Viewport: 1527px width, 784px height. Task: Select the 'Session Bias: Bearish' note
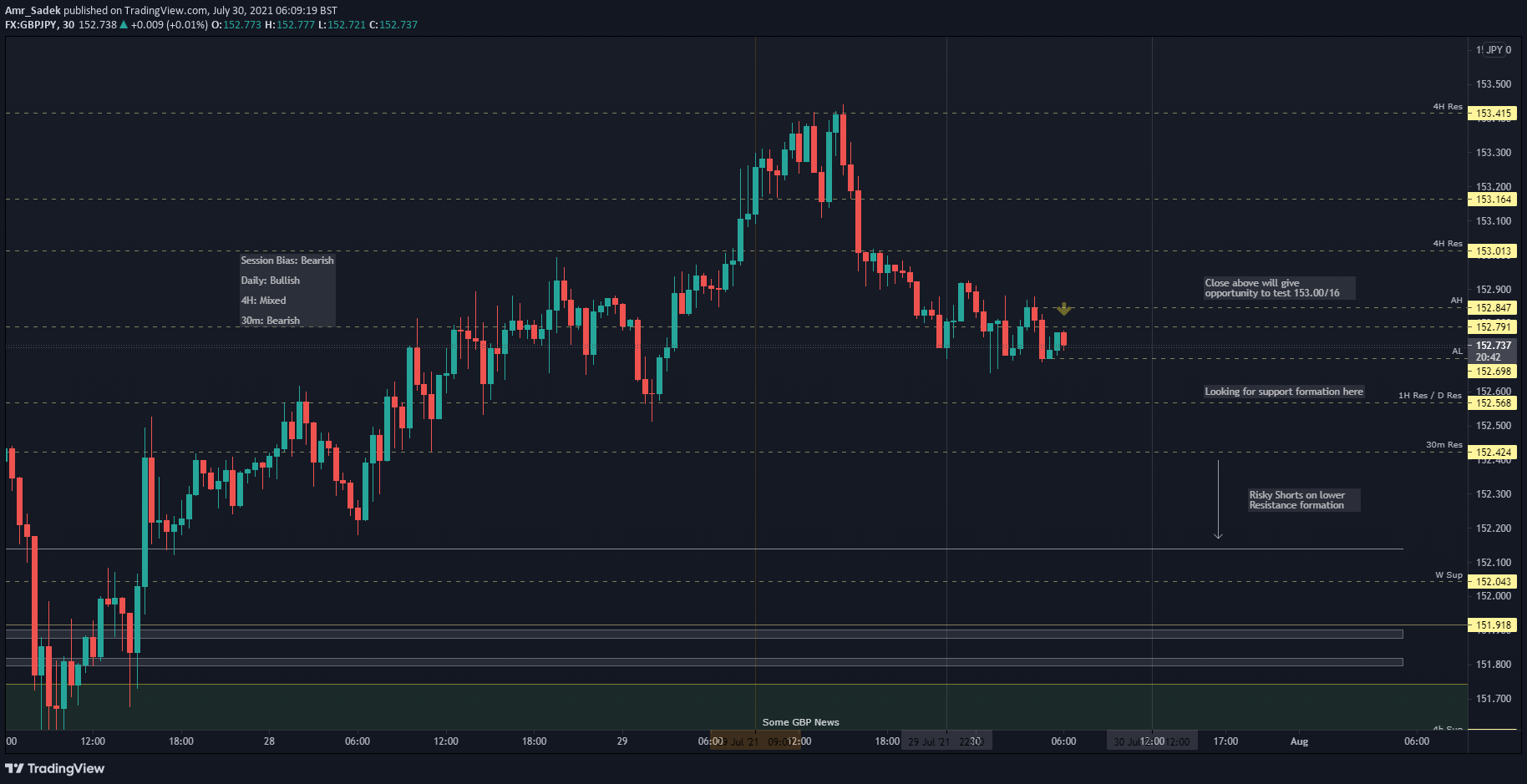[287, 260]
